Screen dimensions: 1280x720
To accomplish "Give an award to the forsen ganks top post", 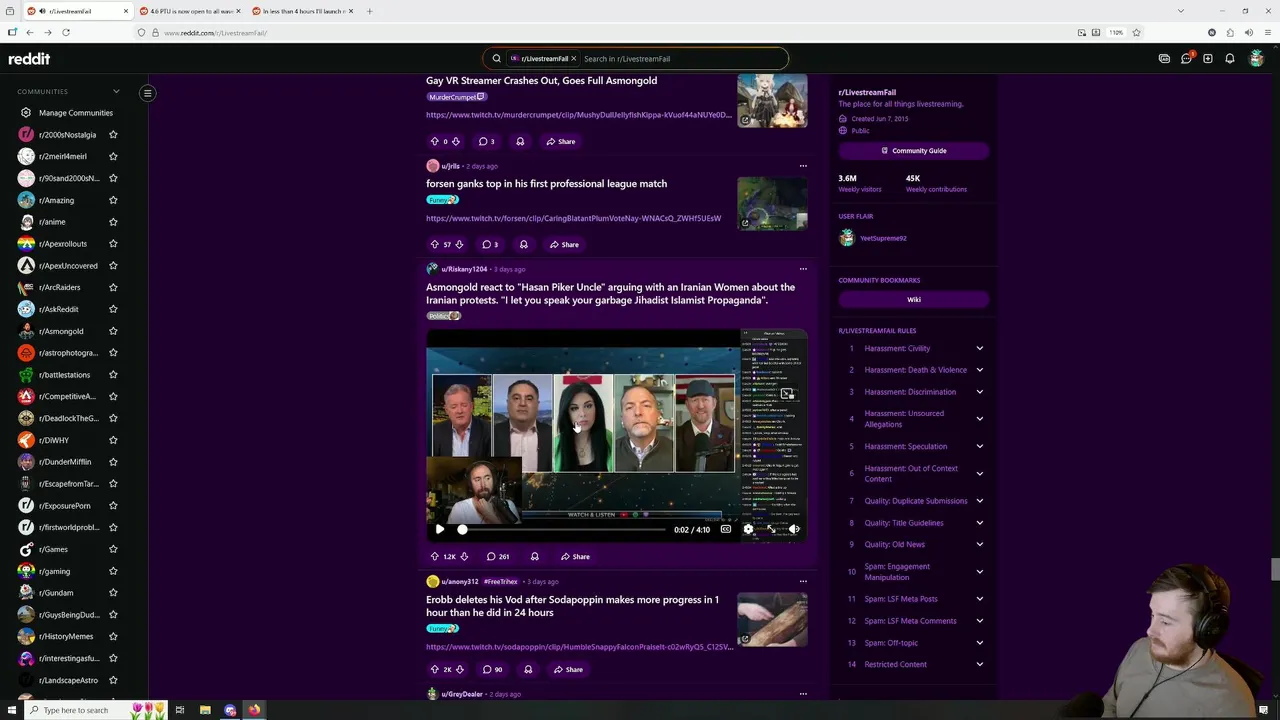I will pyautogui.click(x=523, y=244).
